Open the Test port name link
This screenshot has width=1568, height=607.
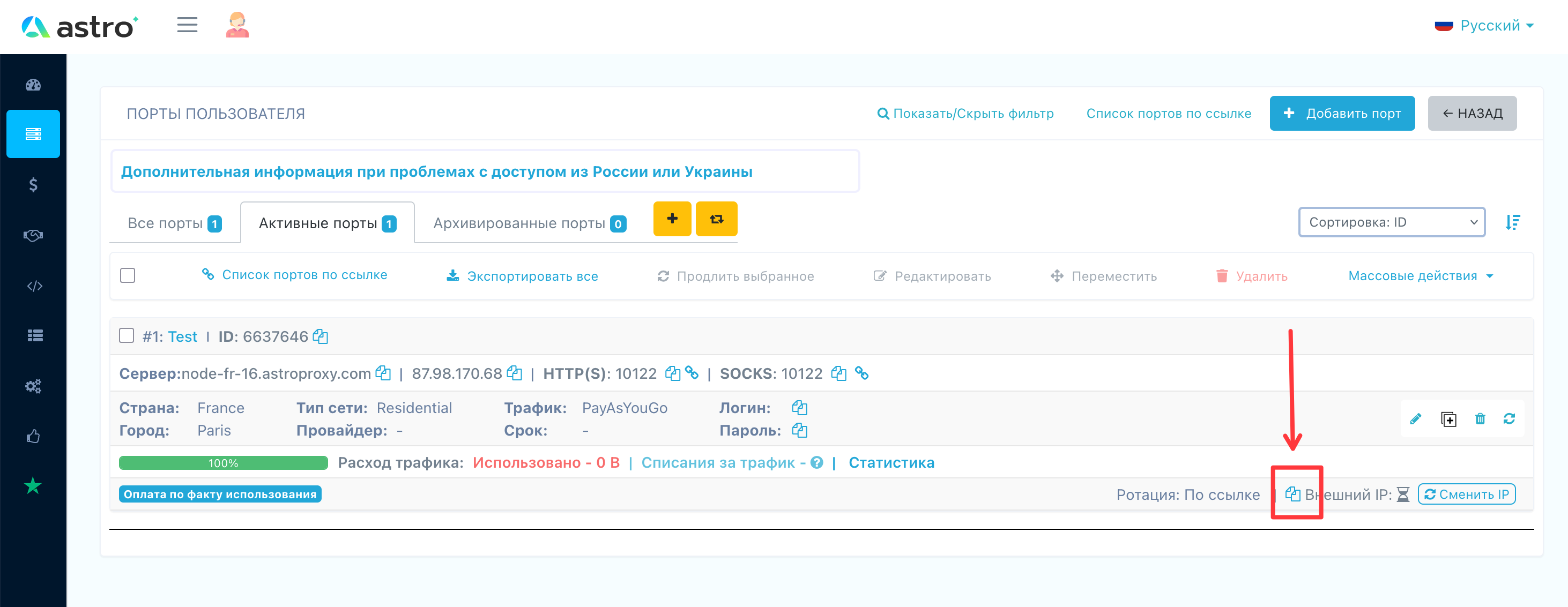[182, 336]
